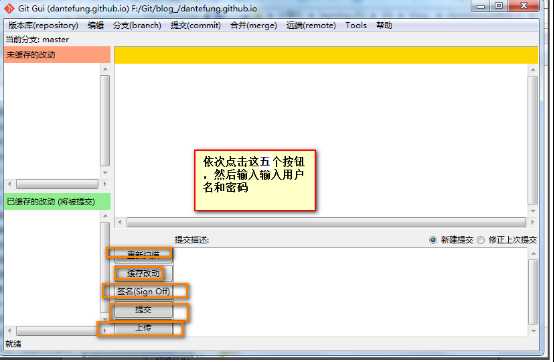Click the diff pane scroll-up arrow
The width and height of the screenshot is (554, 362).
pyautogui.click(x=532, y=70)
